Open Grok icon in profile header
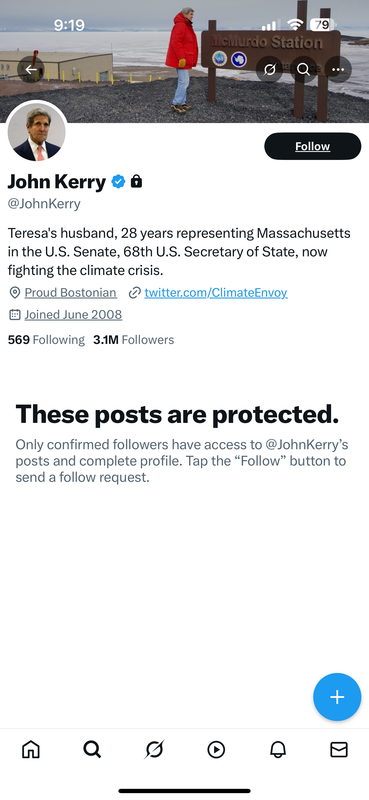This screenshot has width=369, height=800. coord(269,69)
